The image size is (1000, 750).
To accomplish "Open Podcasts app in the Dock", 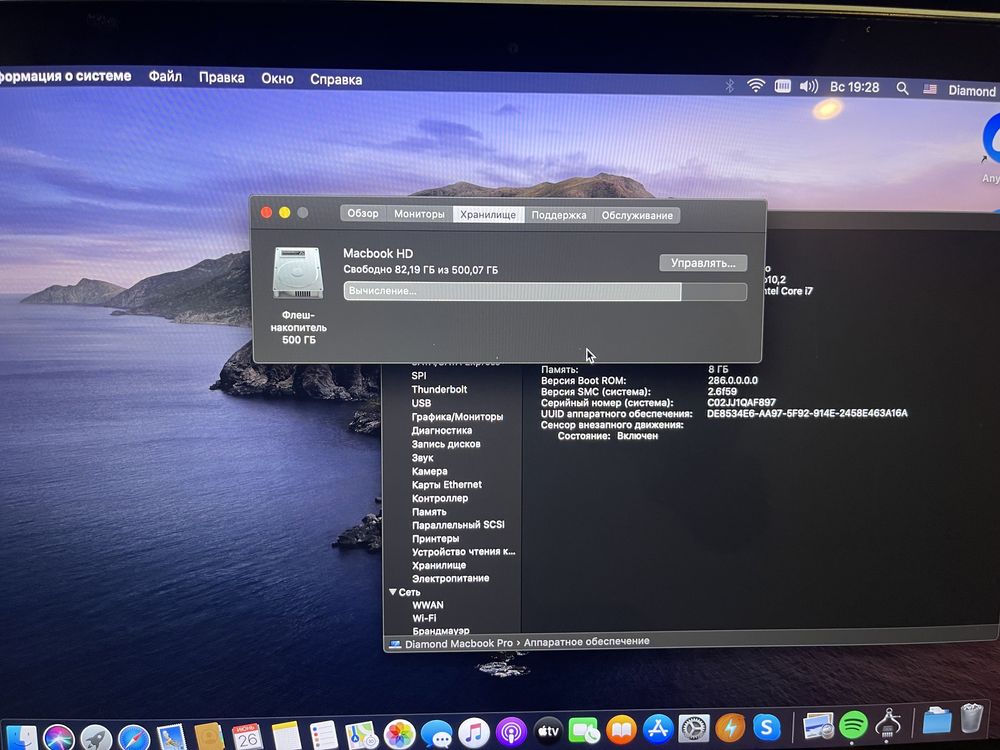I will 511,732.
